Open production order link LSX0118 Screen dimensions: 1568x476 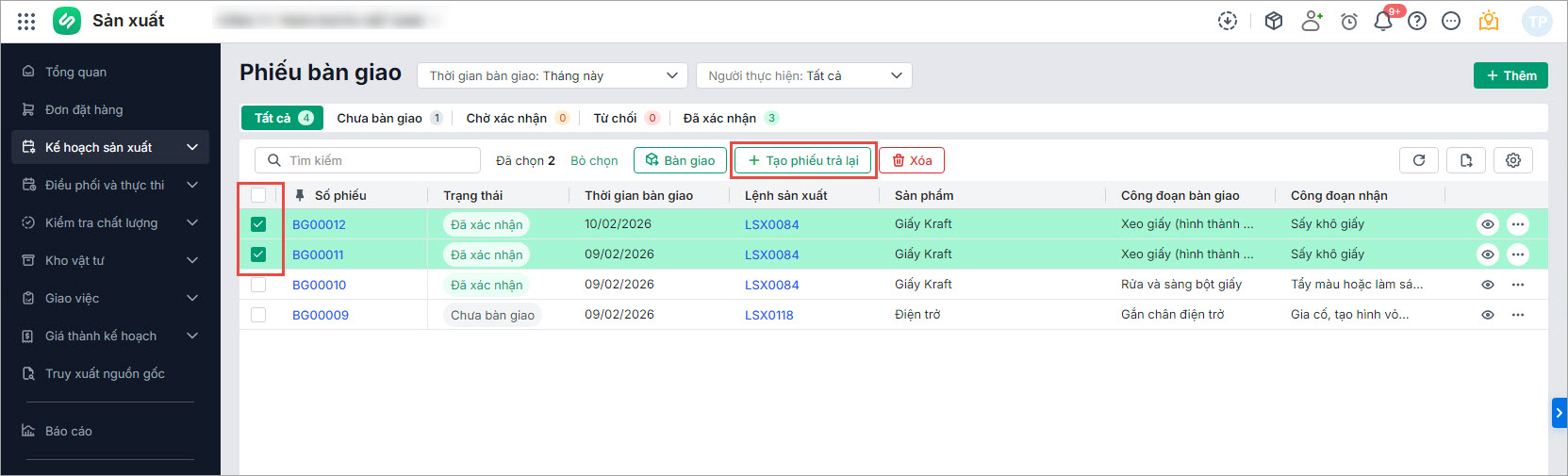click(768, 315)
